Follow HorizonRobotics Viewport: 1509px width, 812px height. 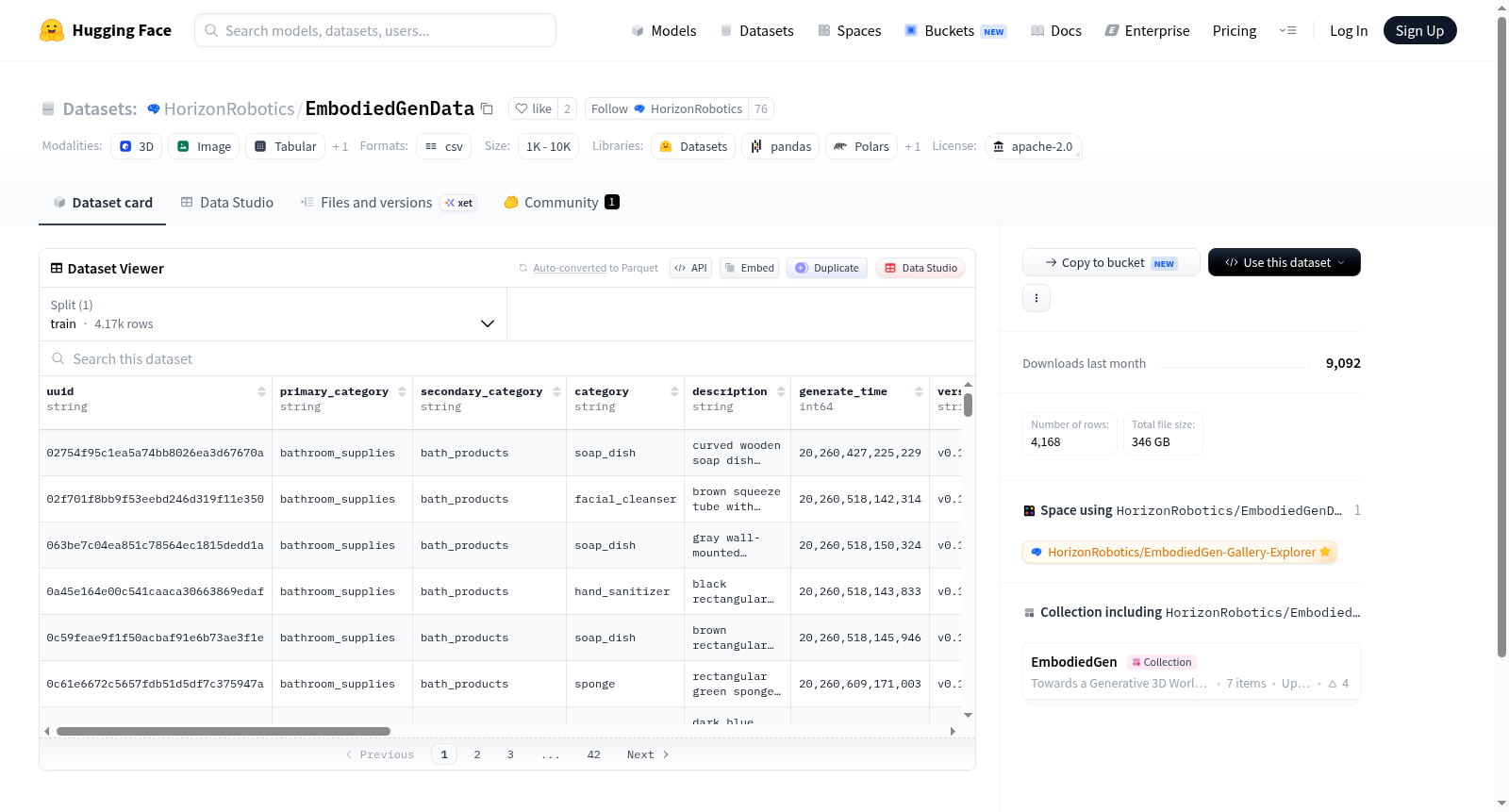(666, 108)
